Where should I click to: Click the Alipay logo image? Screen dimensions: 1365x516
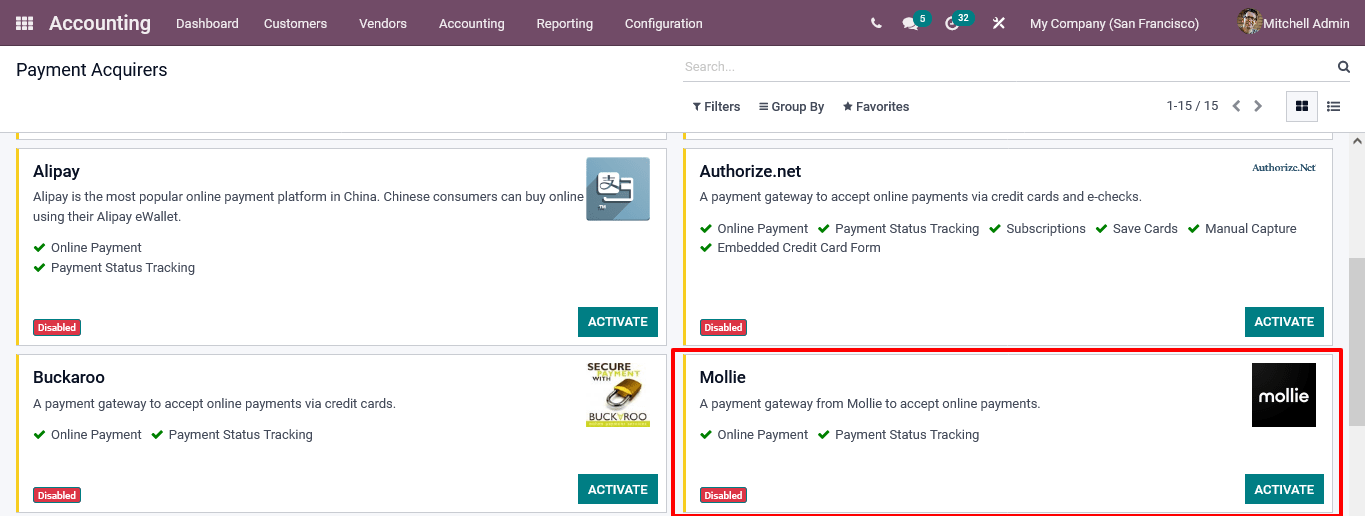618,189
